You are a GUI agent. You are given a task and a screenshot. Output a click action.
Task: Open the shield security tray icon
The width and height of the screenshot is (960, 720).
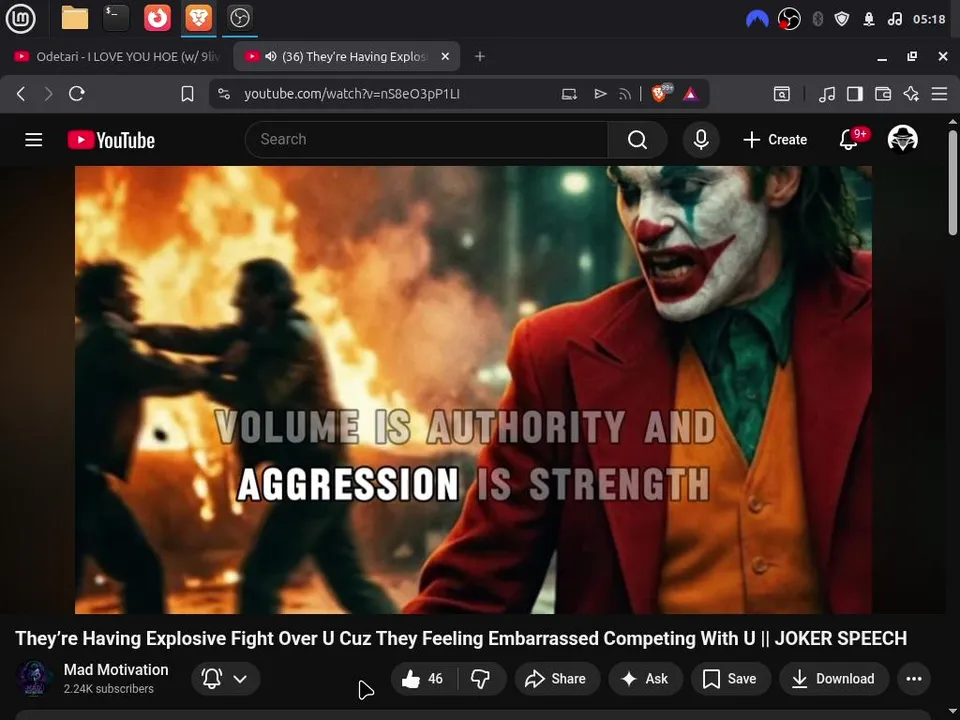click(x=842, y=19)
